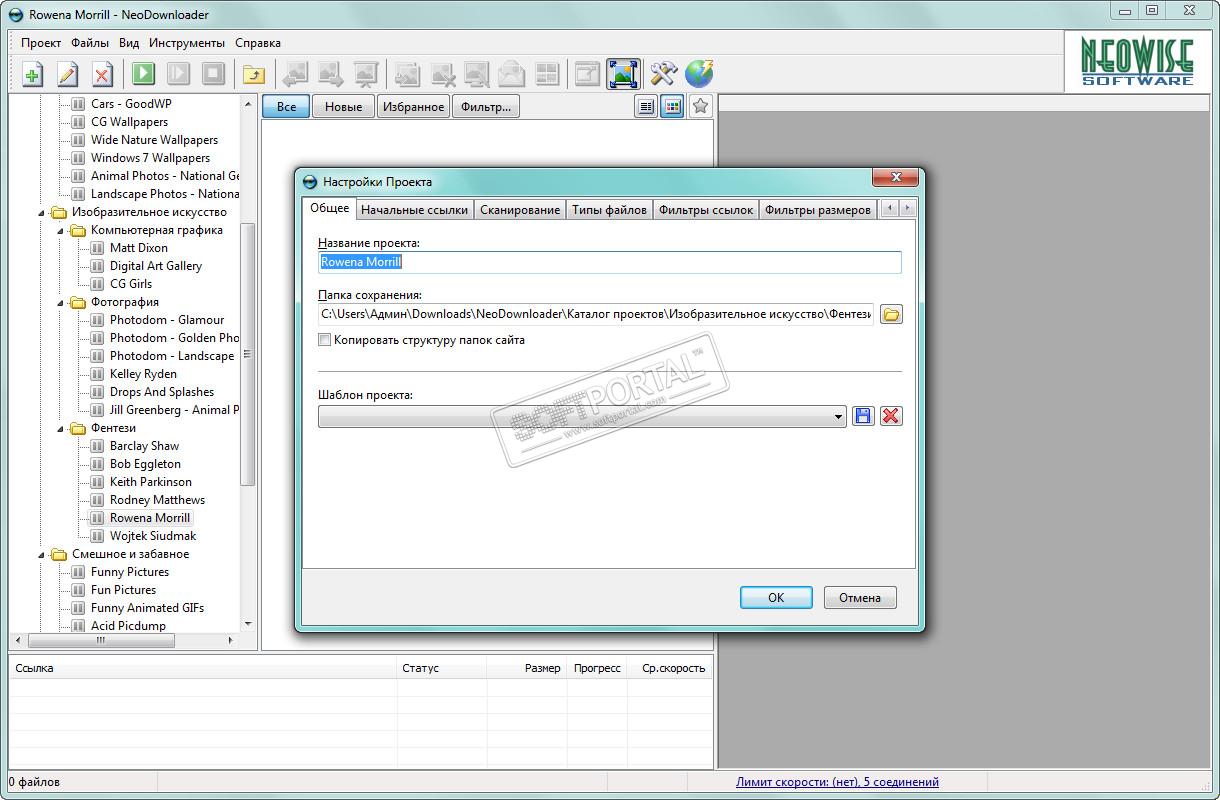Collapse the 'Фотография' tree folder
1220x800 pixels.
[61, 302]
